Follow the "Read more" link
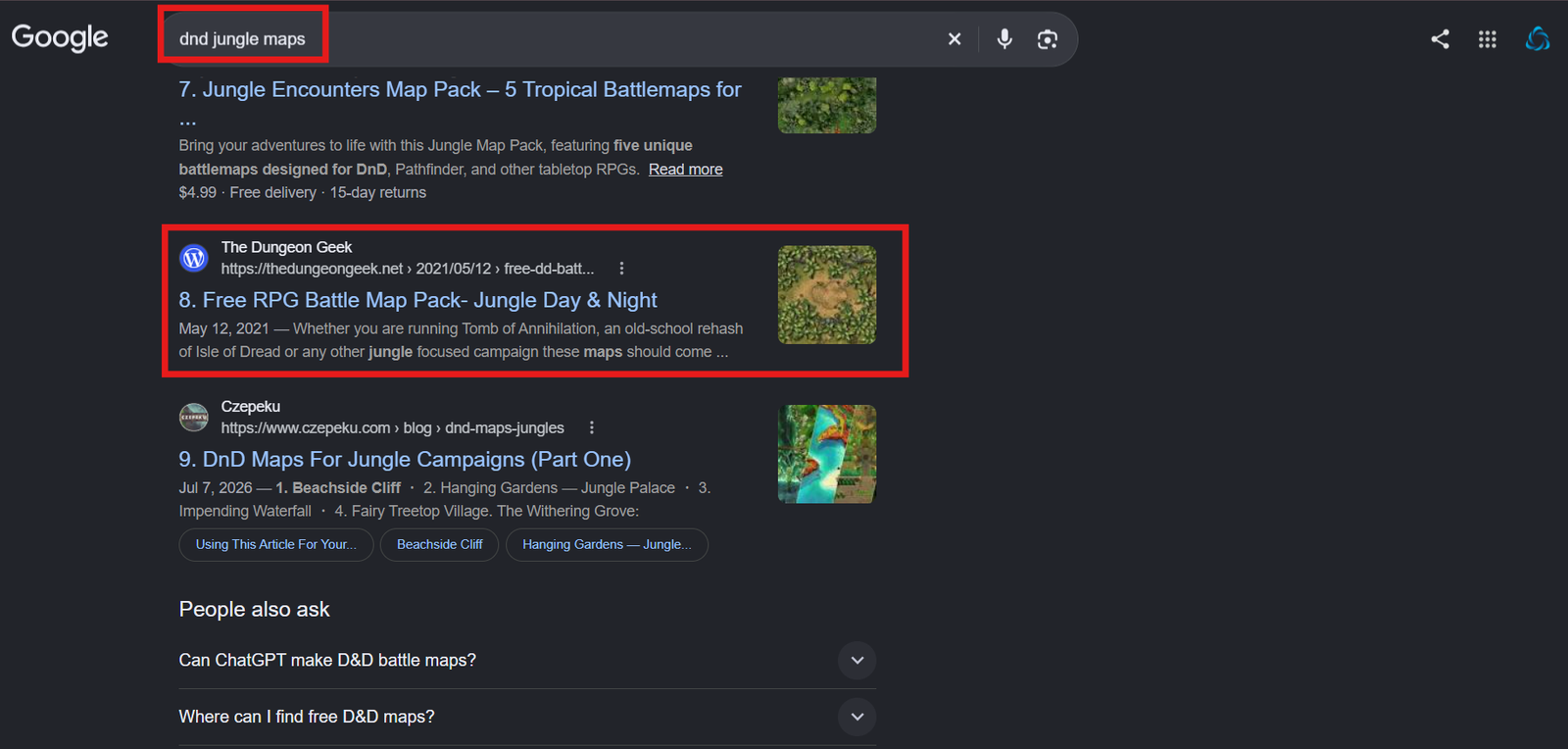This screenshot has height=749, width=1568. (x=685, y=170)
